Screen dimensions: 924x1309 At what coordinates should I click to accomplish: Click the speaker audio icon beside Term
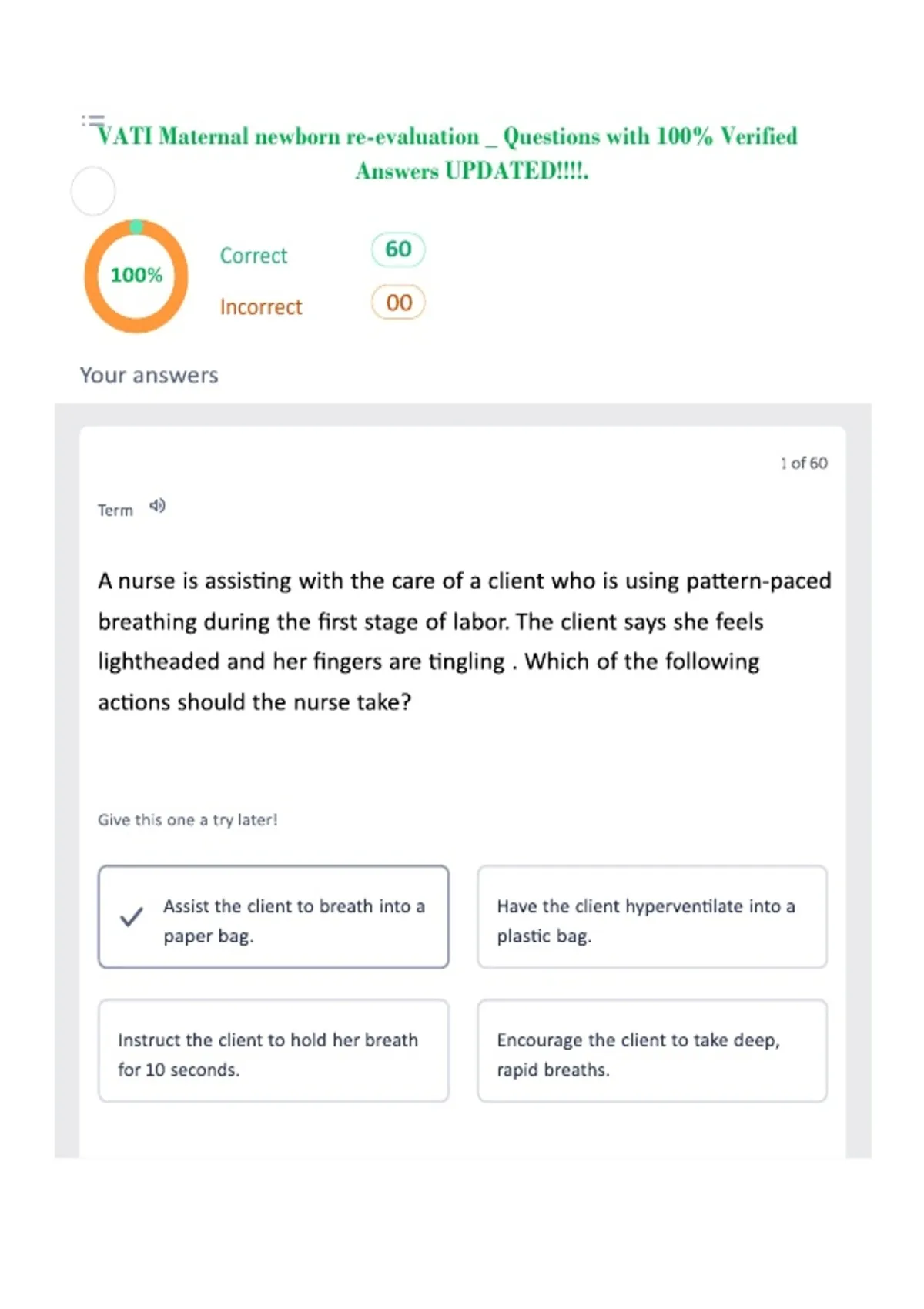click(x=157, y=506)
